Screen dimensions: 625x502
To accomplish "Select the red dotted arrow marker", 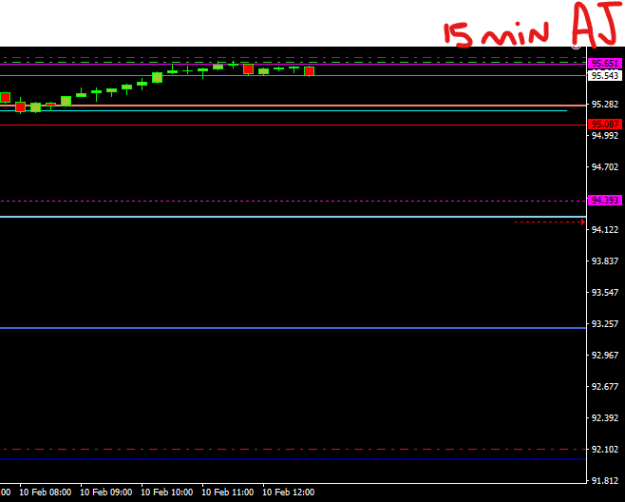I will point(550,222).
